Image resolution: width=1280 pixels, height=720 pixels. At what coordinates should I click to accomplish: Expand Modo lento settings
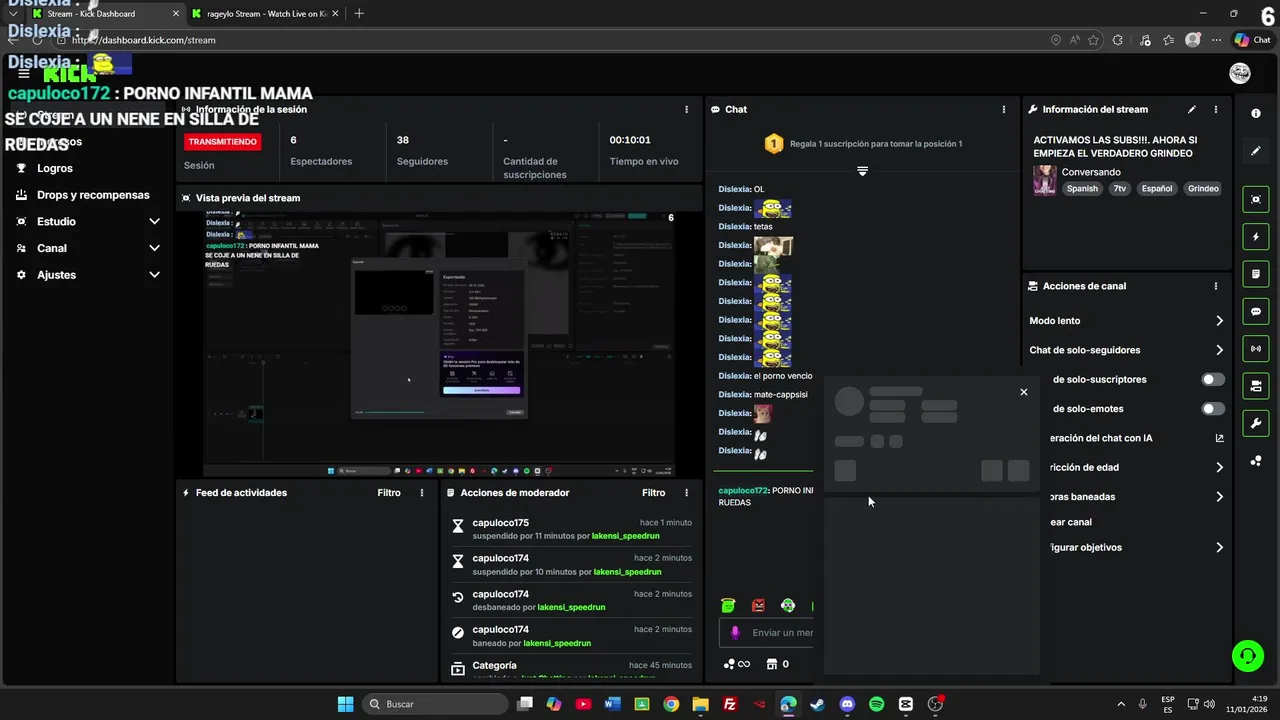pos(1219,321)
